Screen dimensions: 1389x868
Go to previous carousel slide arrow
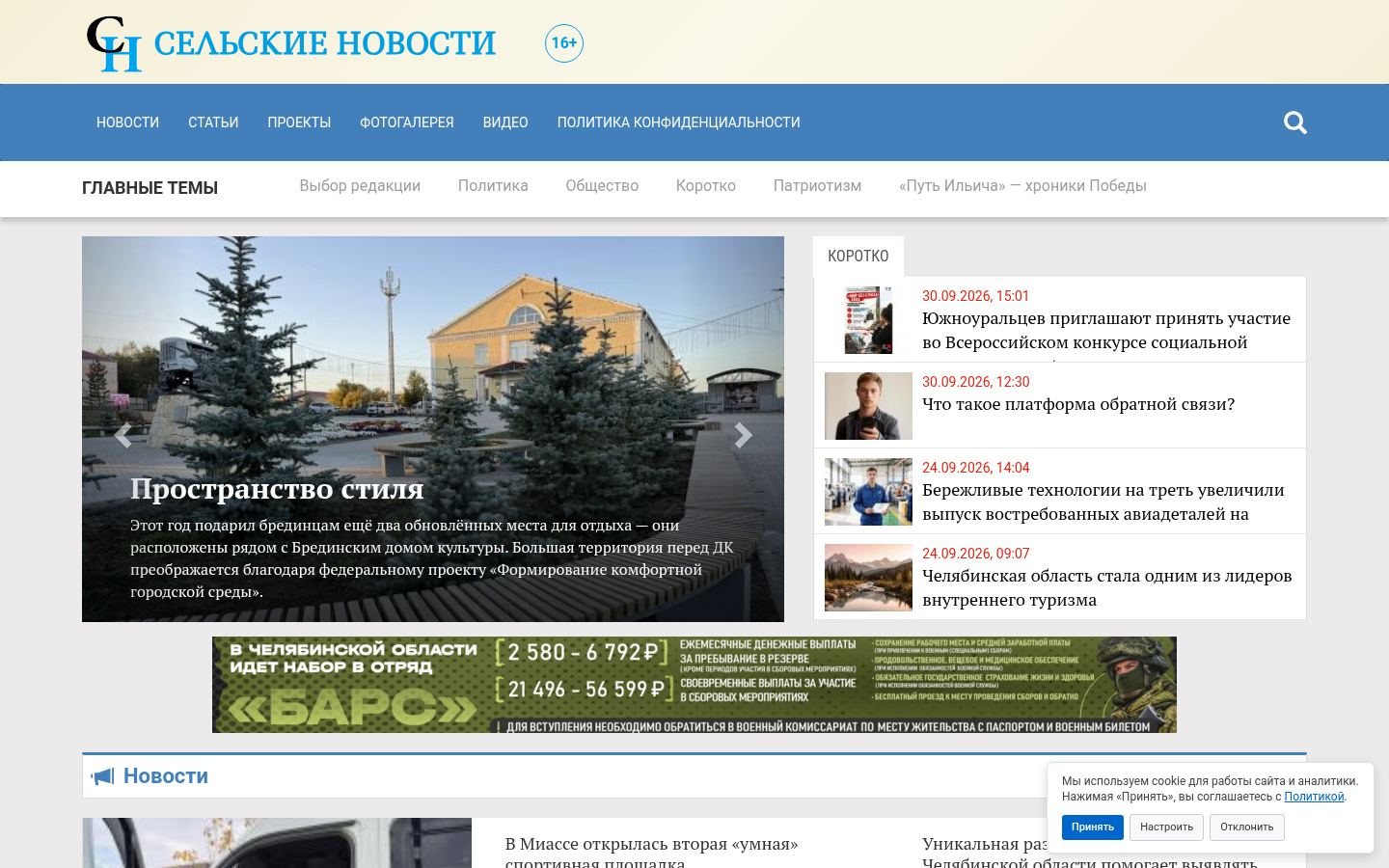123,436
